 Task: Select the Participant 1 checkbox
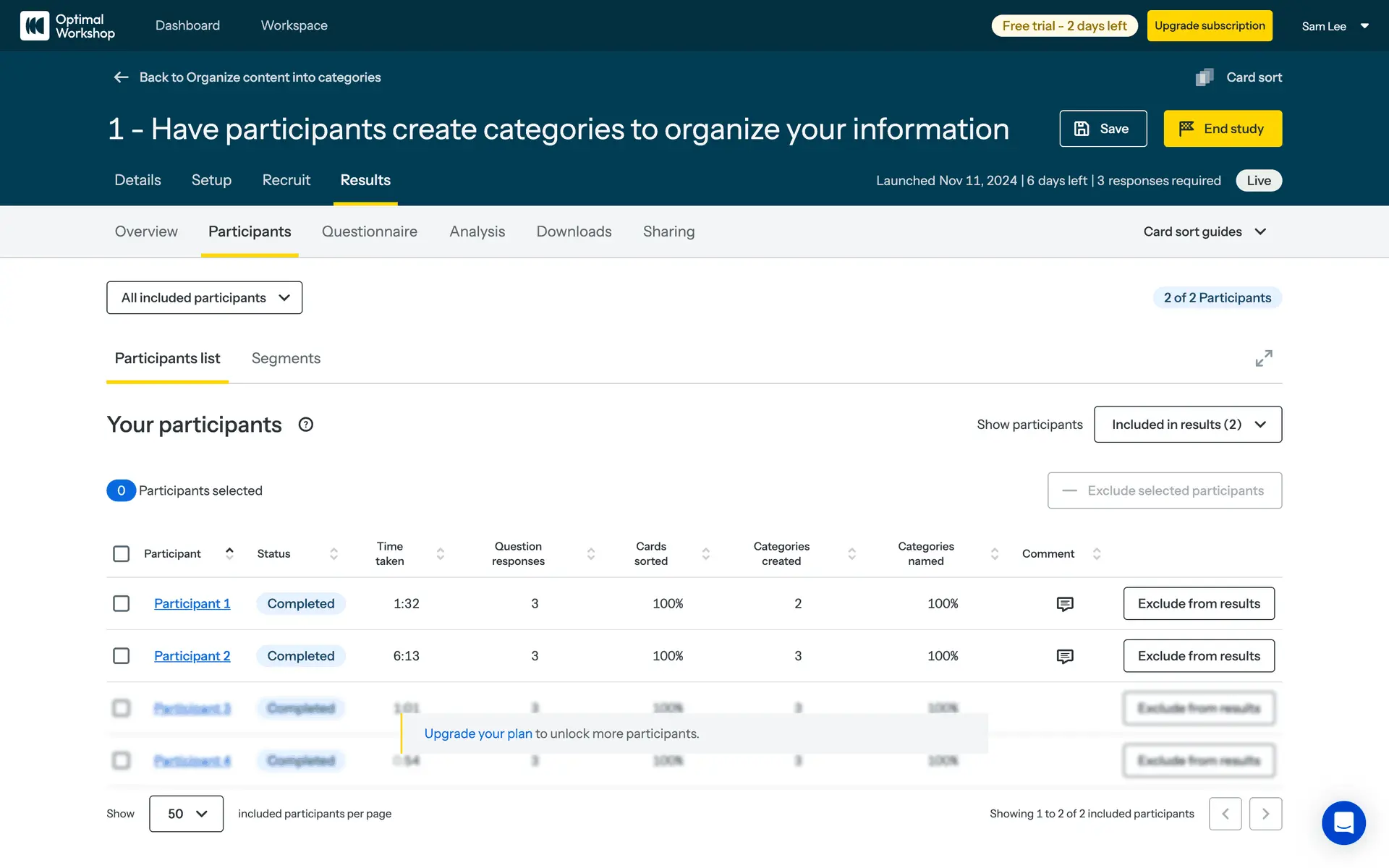click(x=122, y=604)
